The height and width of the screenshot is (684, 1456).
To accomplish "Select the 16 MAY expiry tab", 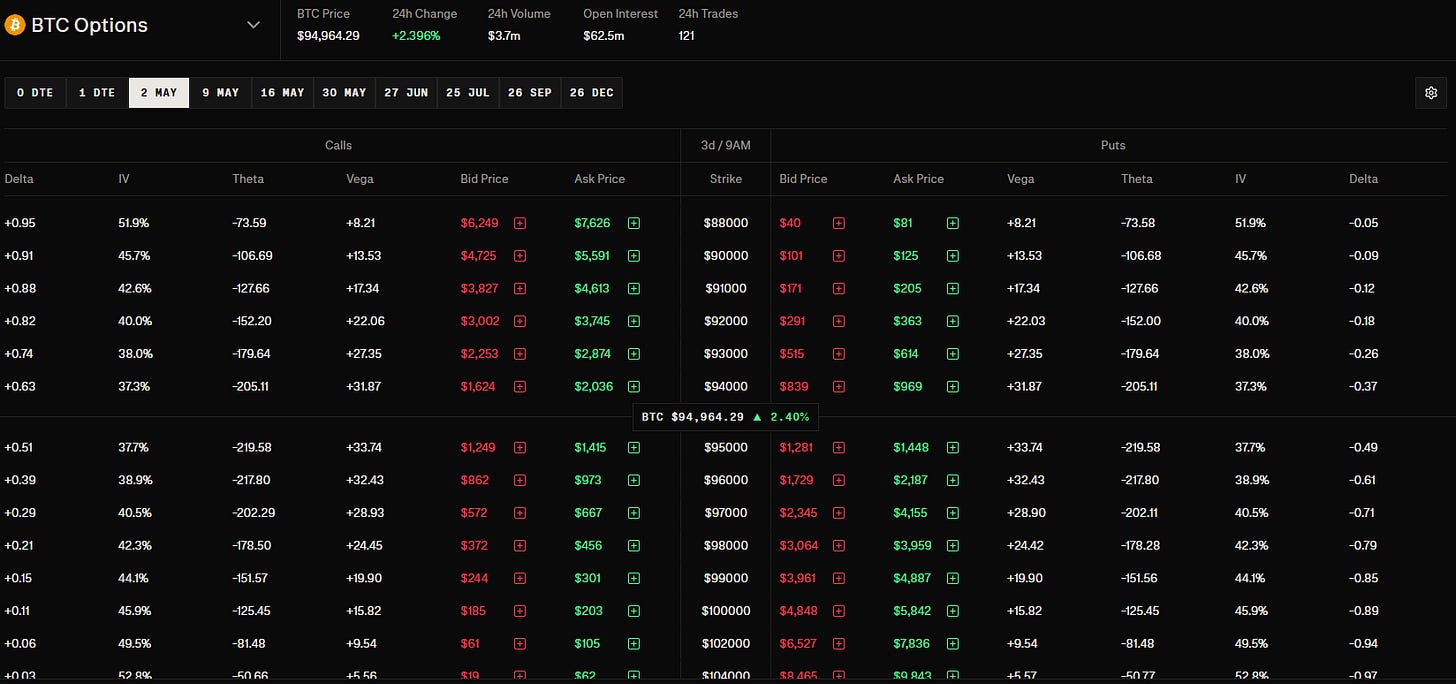I will 282,93.
